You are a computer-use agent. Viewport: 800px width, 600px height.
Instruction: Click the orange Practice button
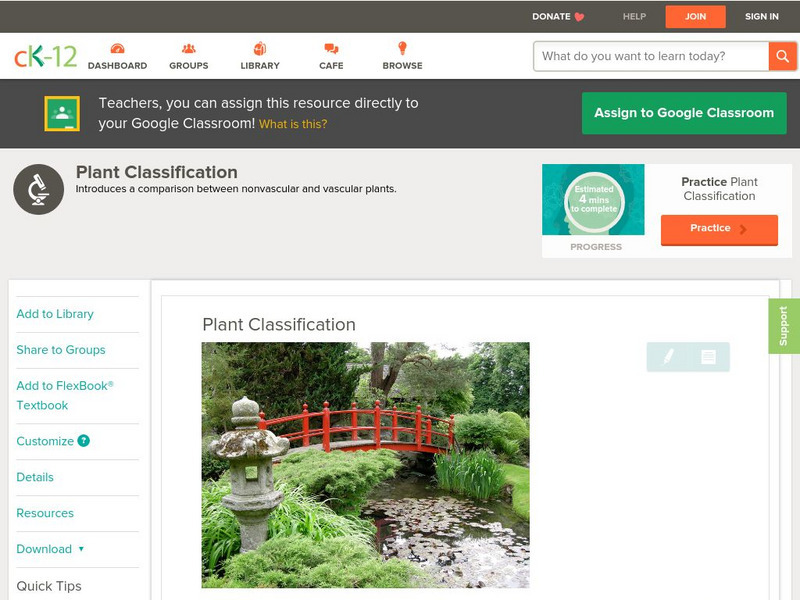[719, 230]
